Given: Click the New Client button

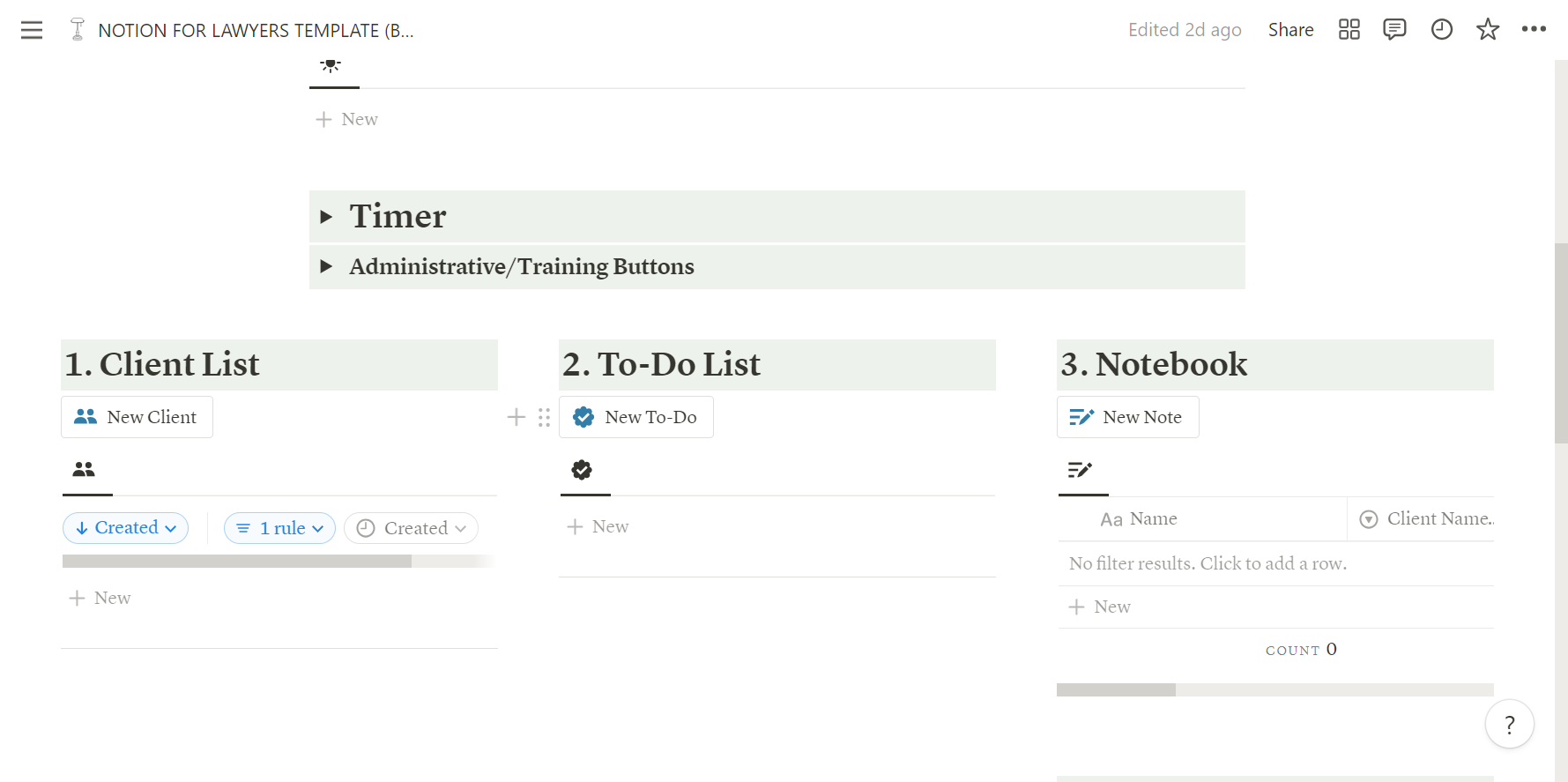Looking at the screenshot, I should tap(137, 417).
